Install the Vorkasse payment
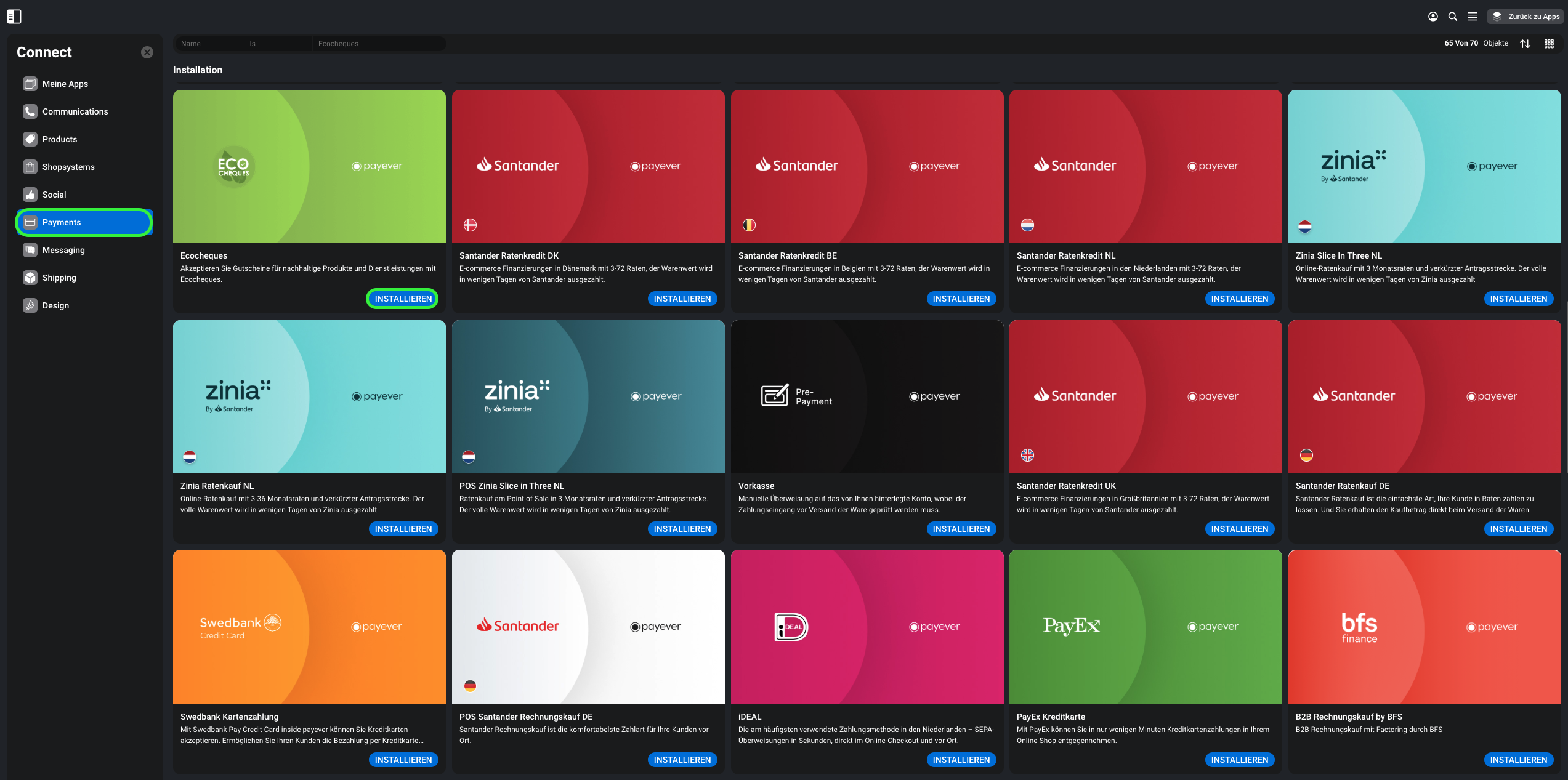 [961, 529]
